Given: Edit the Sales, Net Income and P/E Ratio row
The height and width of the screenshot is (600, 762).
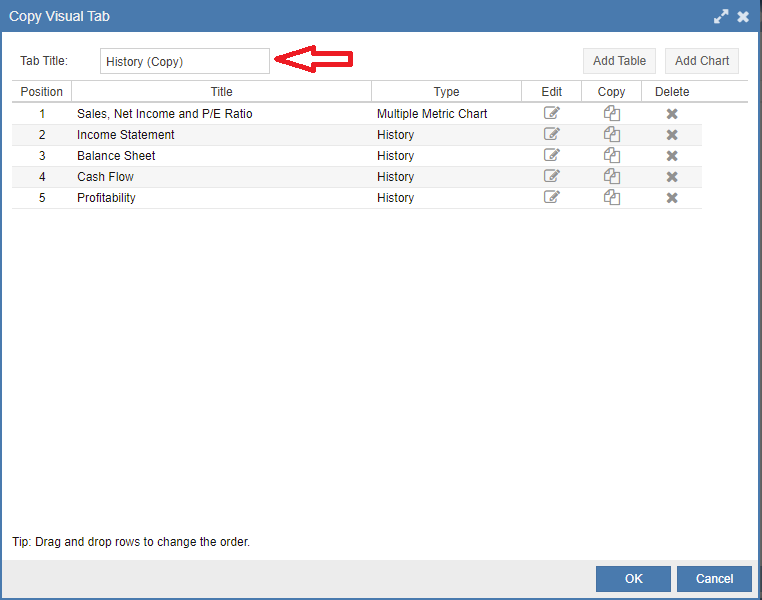Looking at the screenshot, I should 552,113.
